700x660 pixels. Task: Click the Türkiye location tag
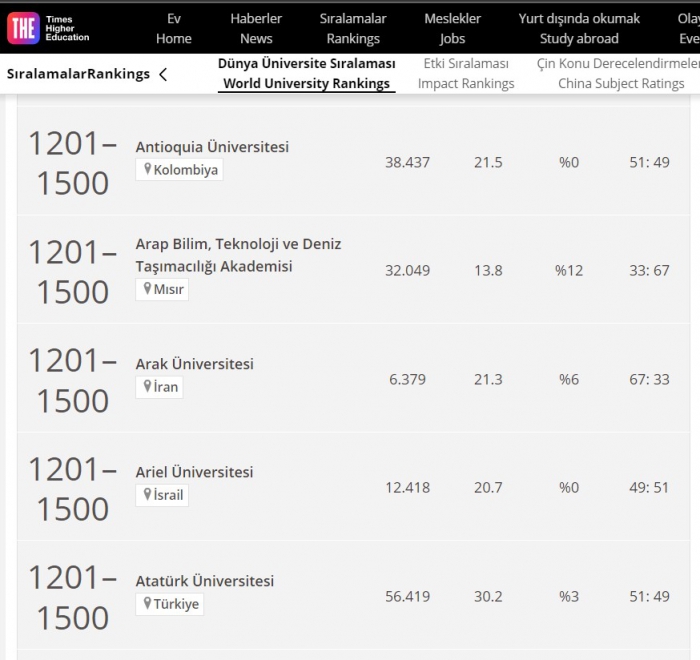click(170, 604)
